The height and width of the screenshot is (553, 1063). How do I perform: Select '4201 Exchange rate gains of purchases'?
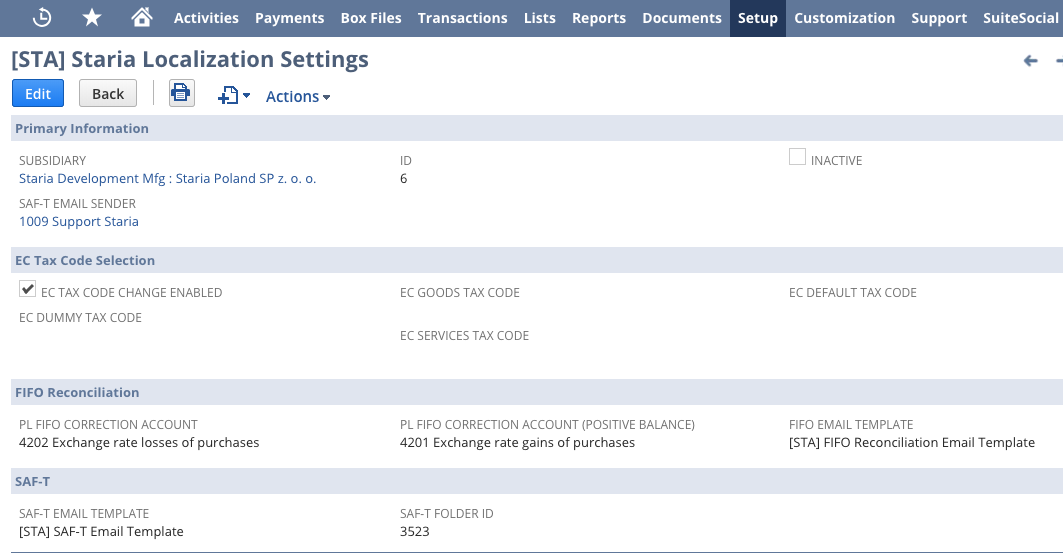point(517,443)
